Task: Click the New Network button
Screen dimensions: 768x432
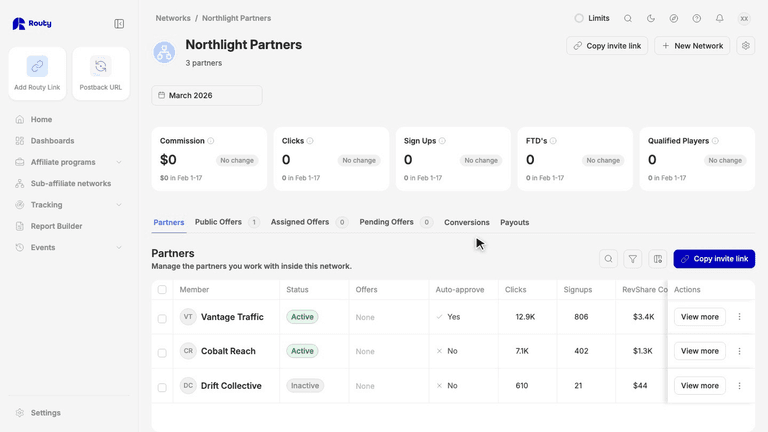Action: [x=692, y=46]
